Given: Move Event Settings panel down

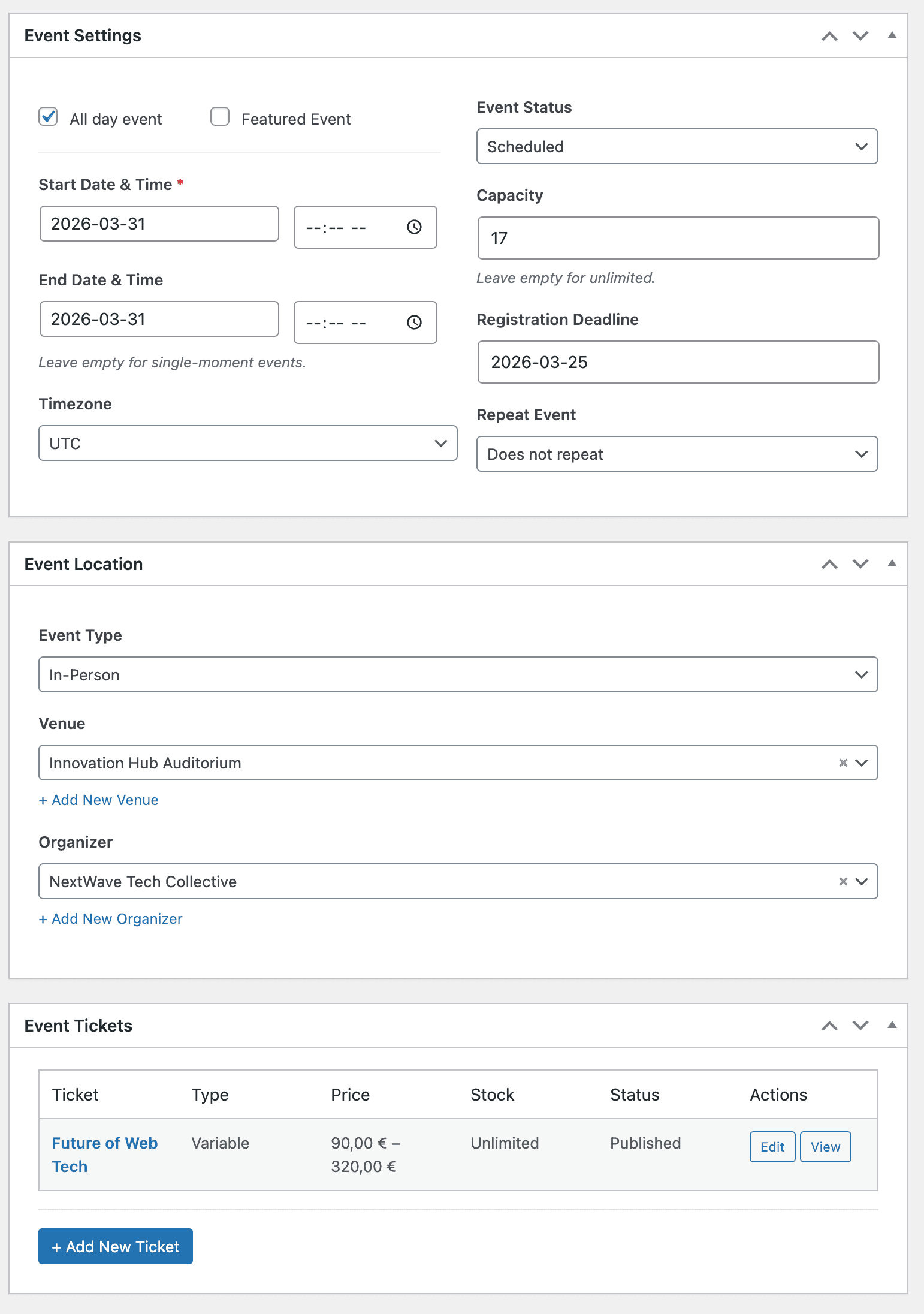Looking at the screenshot, I should point(860,36).
